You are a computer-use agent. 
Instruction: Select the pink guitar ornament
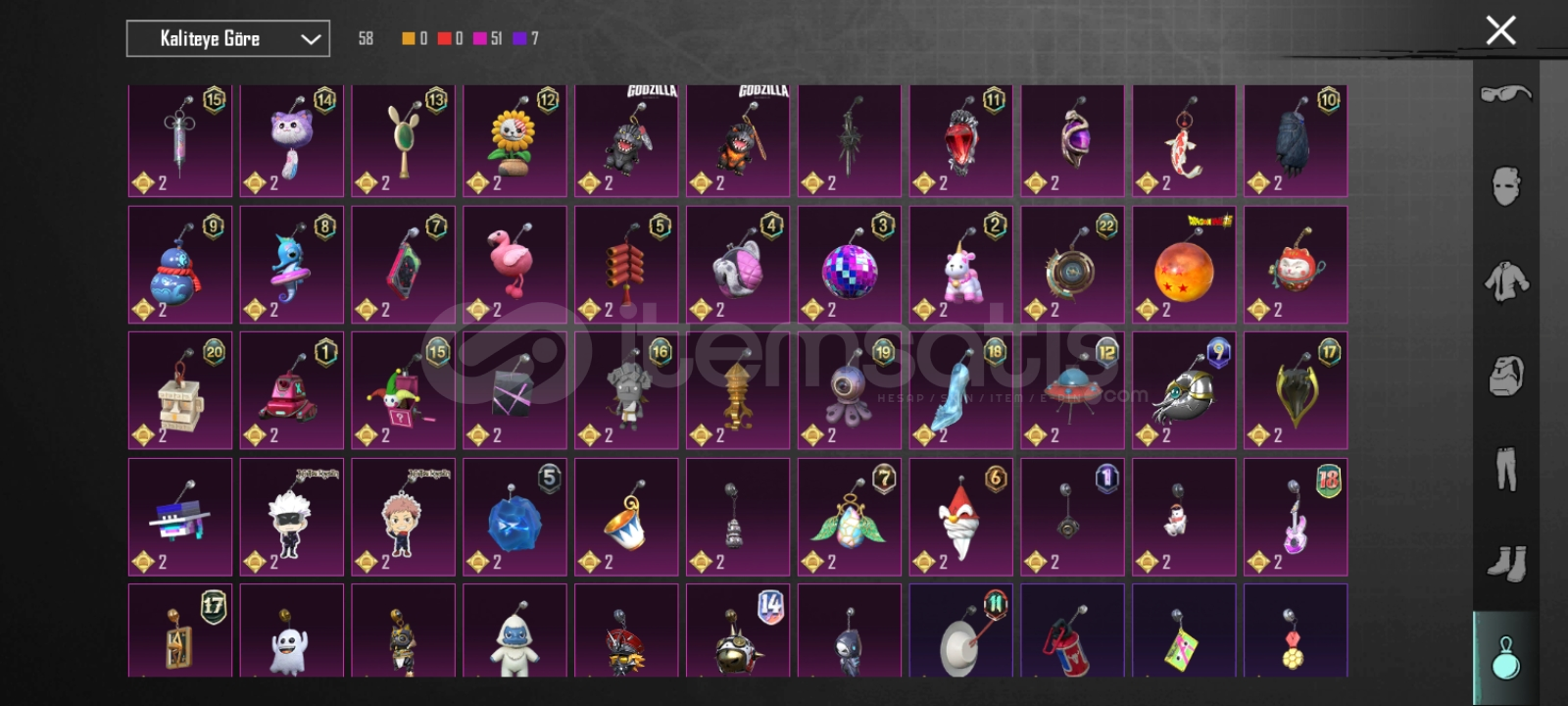pos(1296,517)
